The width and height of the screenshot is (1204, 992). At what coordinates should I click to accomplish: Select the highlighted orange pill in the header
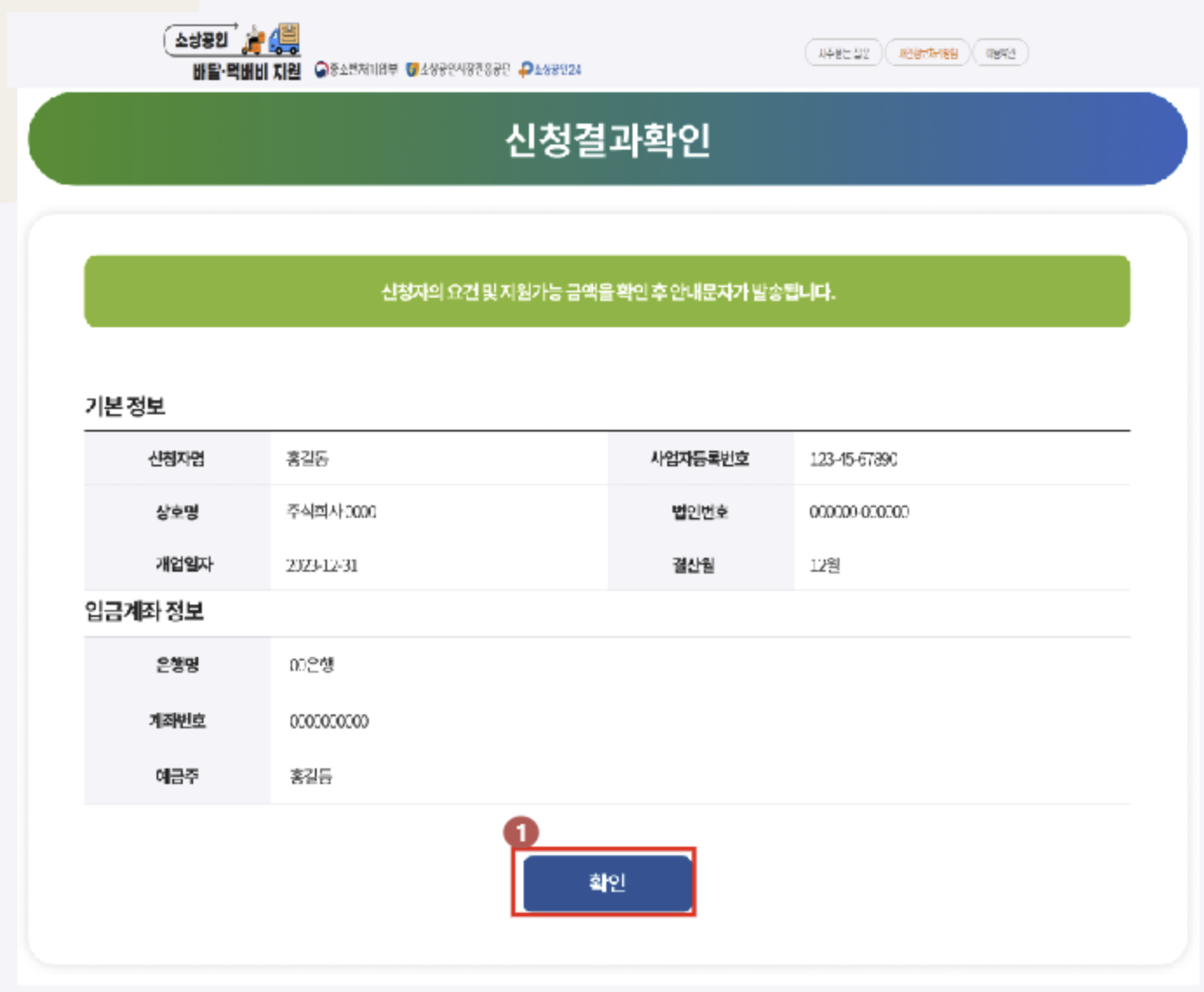pyautogui.click(x=926, y=53)
